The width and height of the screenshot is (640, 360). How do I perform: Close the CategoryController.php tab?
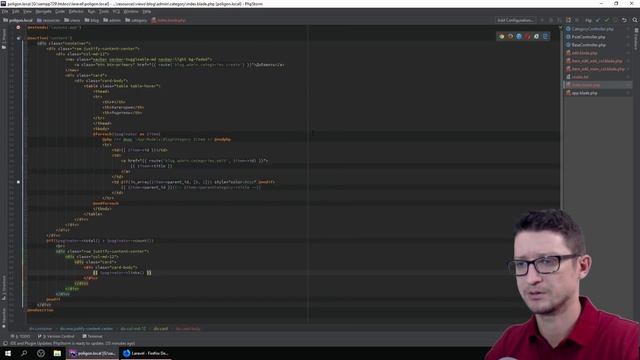629,29
